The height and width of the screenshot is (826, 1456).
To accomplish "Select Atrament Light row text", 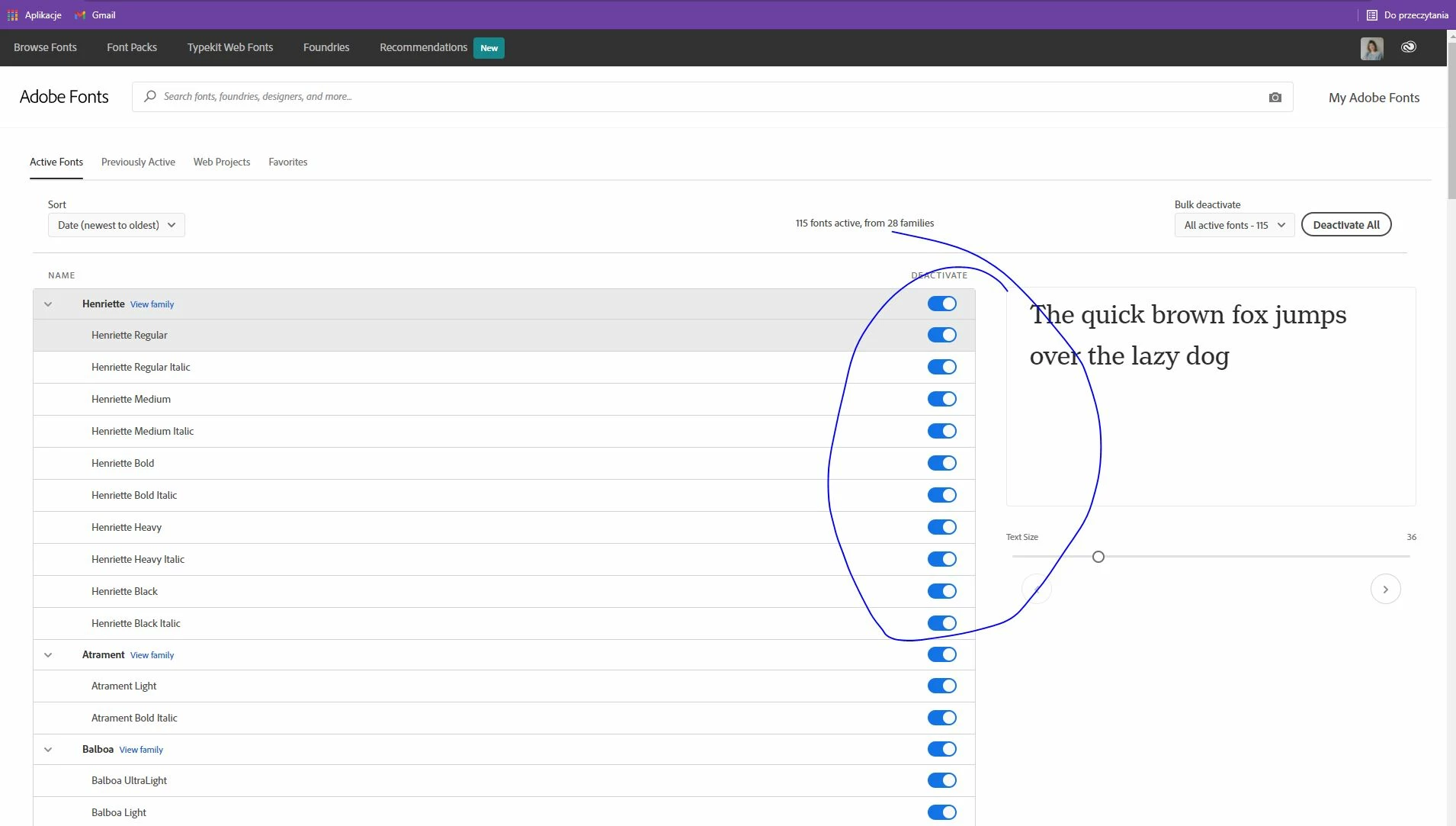I will coord(123,686).
